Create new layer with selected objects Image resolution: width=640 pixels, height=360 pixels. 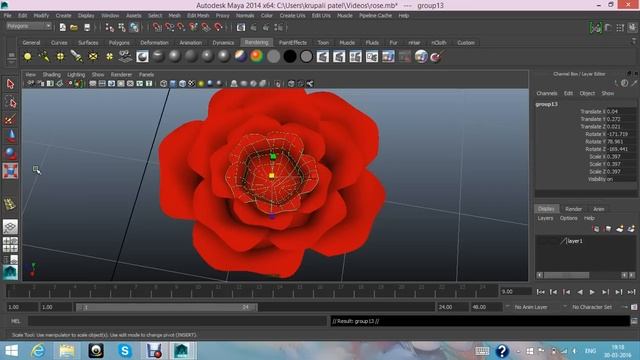[631, 229]
